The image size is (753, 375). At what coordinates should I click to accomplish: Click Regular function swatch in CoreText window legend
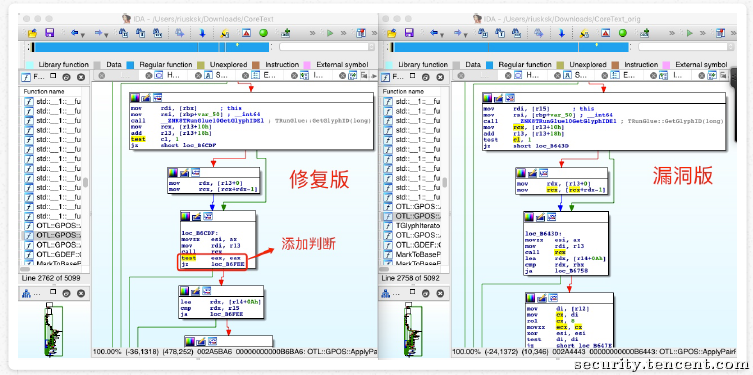coord(131,65)
